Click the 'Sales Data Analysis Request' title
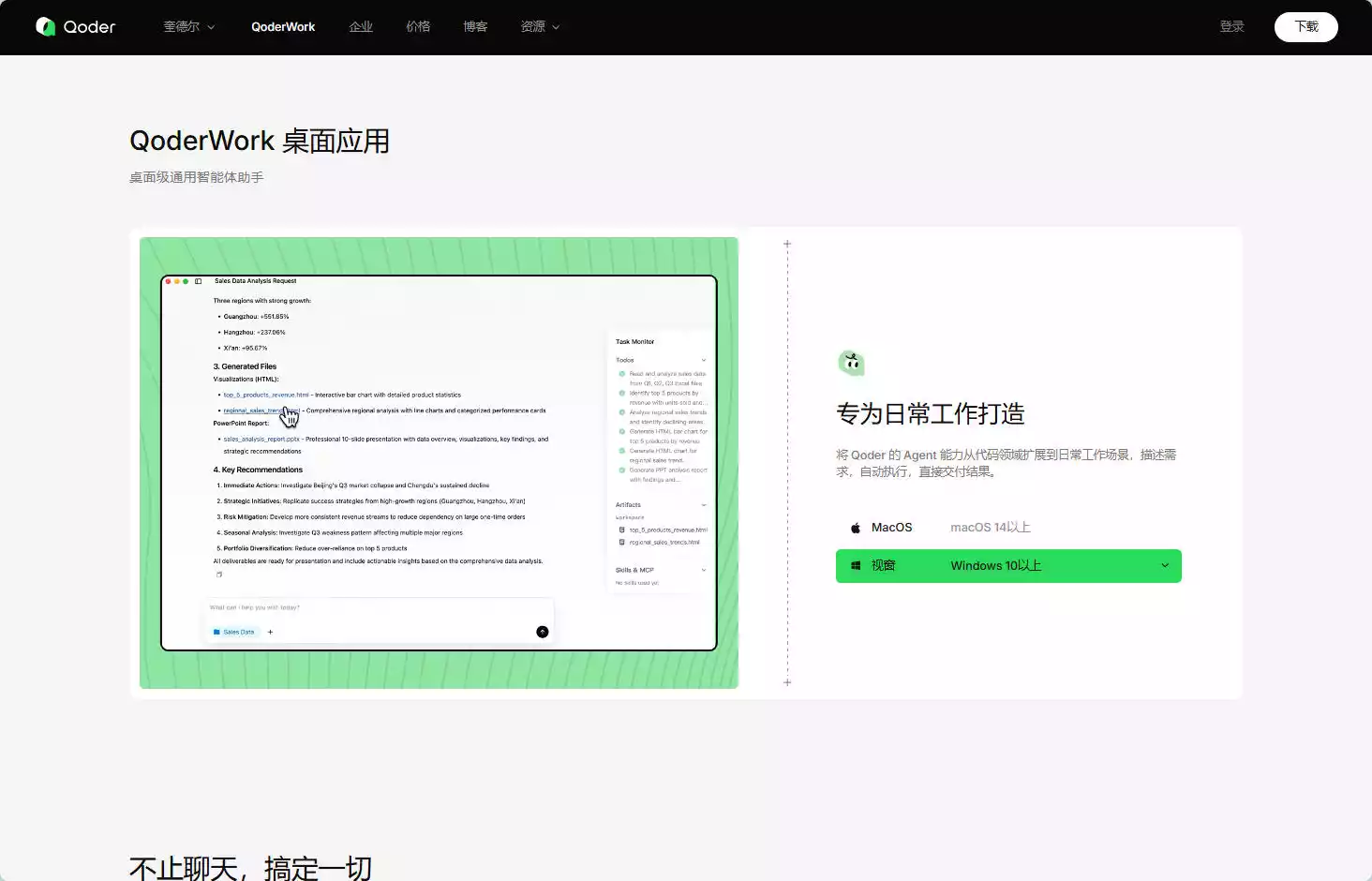 [255, 281]
